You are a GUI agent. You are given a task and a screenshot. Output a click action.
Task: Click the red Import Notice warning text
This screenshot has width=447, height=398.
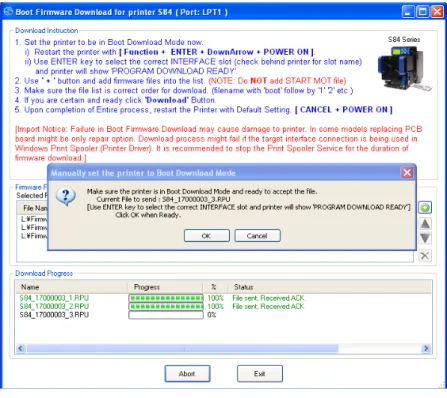point(218,143)
